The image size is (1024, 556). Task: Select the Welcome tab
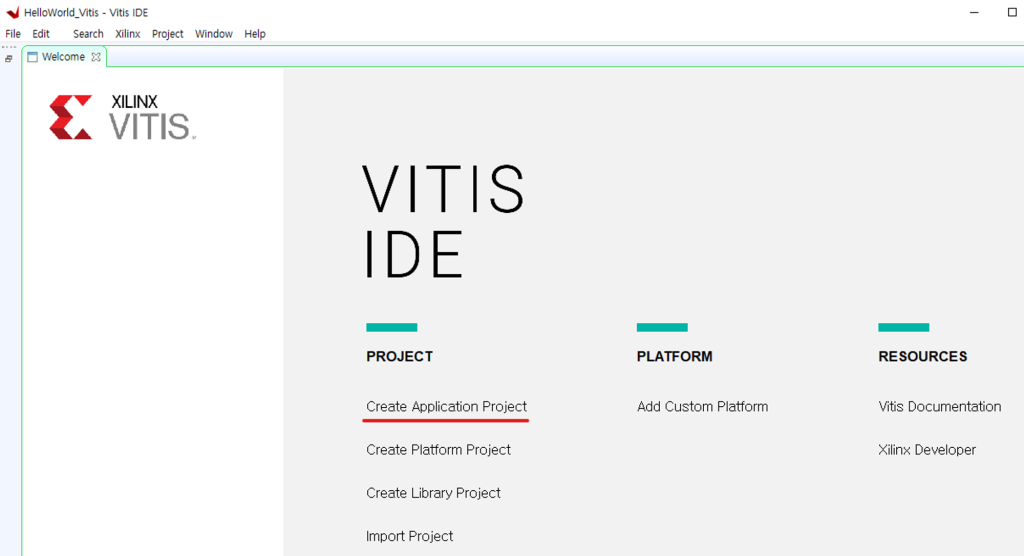tap(63, 57)
